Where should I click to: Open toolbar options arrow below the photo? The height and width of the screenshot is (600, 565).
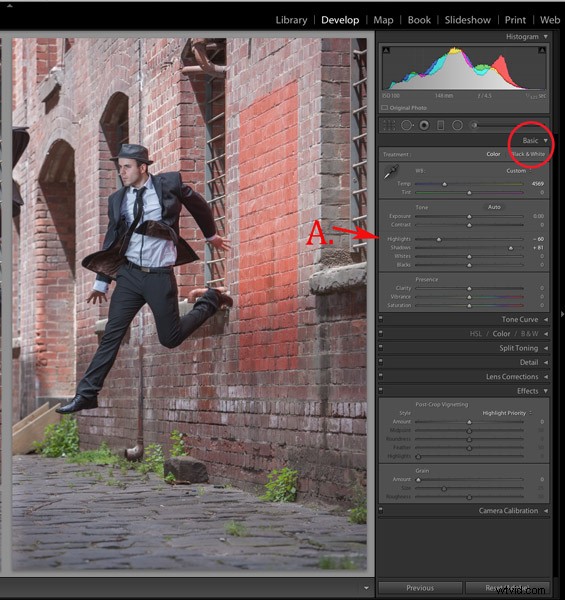pos(366,588)
